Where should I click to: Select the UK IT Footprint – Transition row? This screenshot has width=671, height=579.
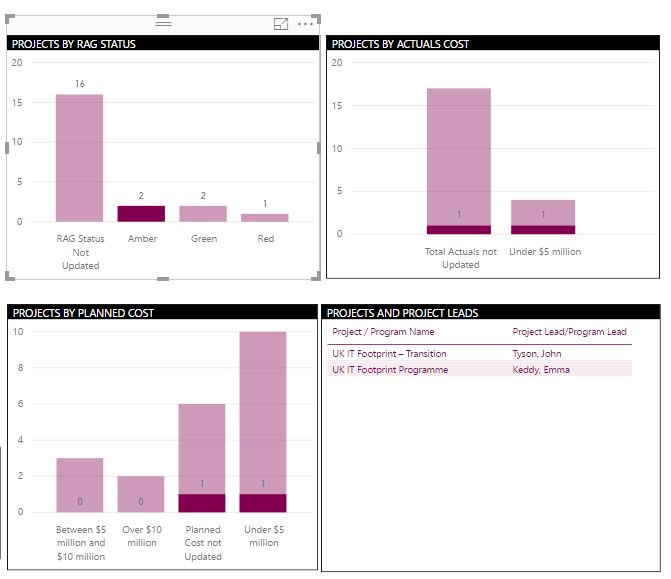(480, 353)
